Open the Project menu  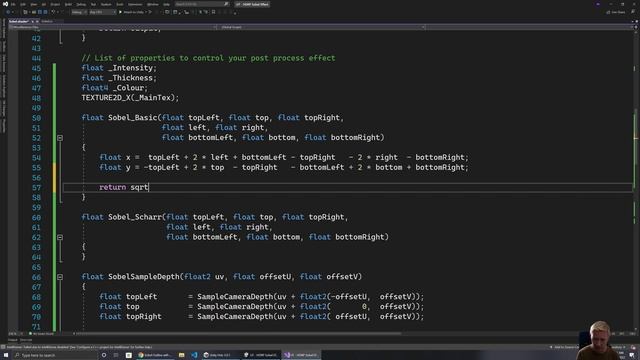coord(55,4)
